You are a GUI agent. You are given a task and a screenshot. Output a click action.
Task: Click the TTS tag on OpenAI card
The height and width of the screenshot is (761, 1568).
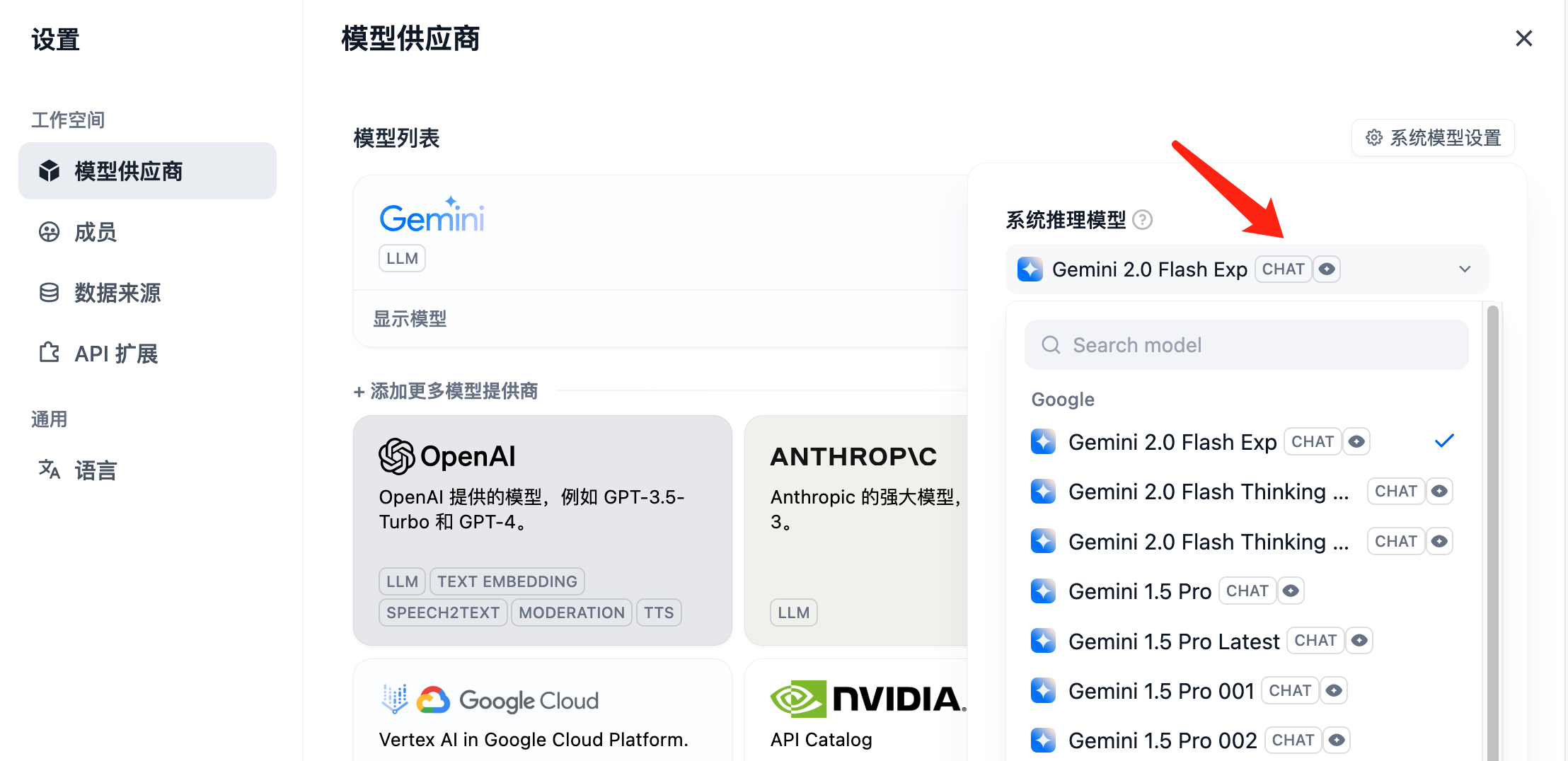[659, 612]
